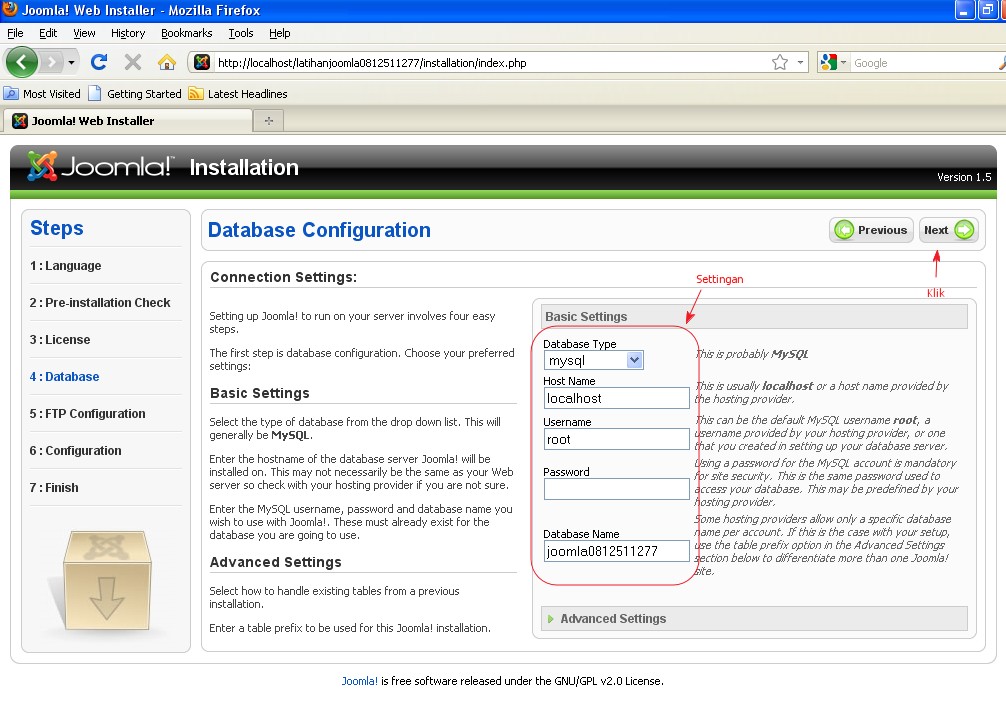Click the Joomla site favicon in address bar

tap(202, 62)
